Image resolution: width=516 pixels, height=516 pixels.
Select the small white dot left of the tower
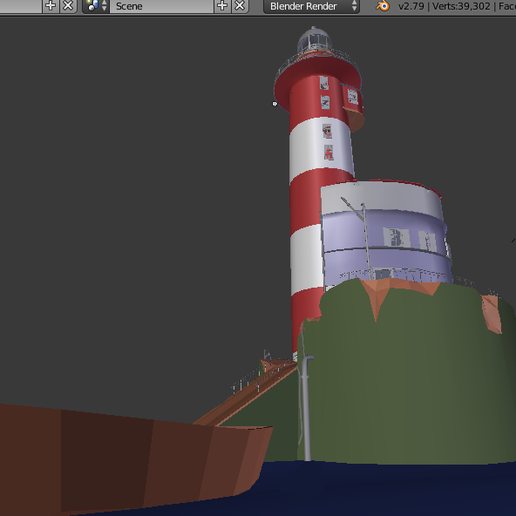click(x=275, y=104)
